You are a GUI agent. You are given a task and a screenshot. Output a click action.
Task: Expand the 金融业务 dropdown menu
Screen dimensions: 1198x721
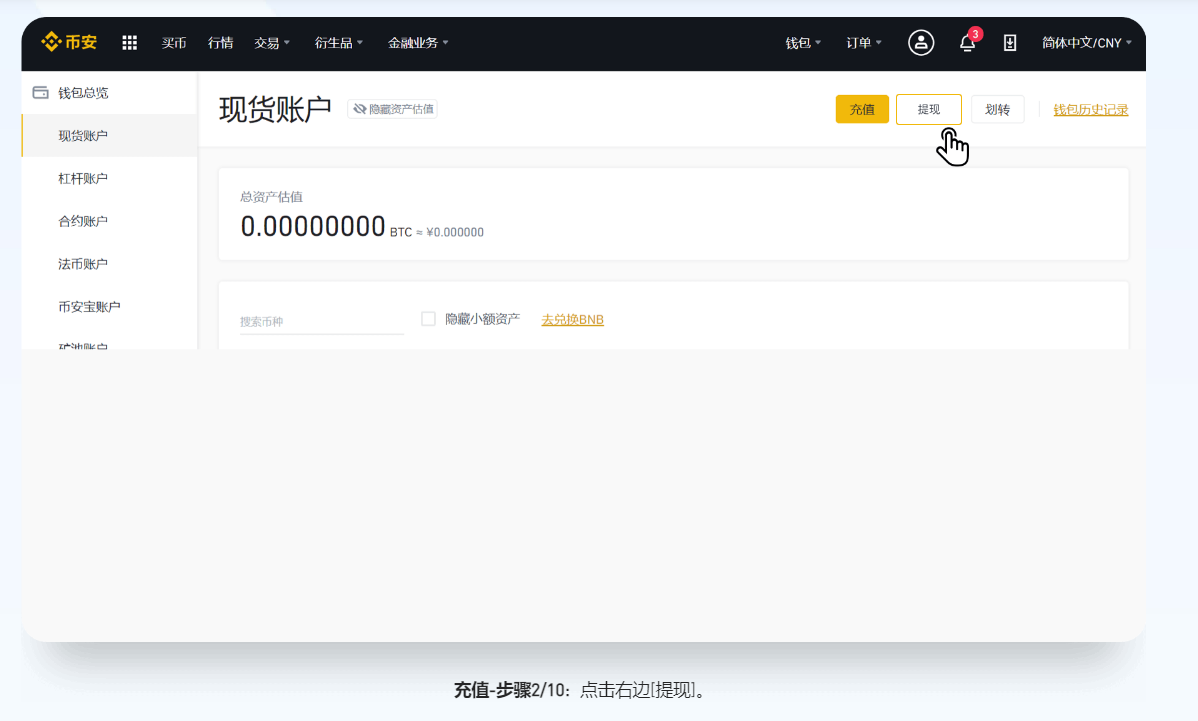[x=418, y=43]
